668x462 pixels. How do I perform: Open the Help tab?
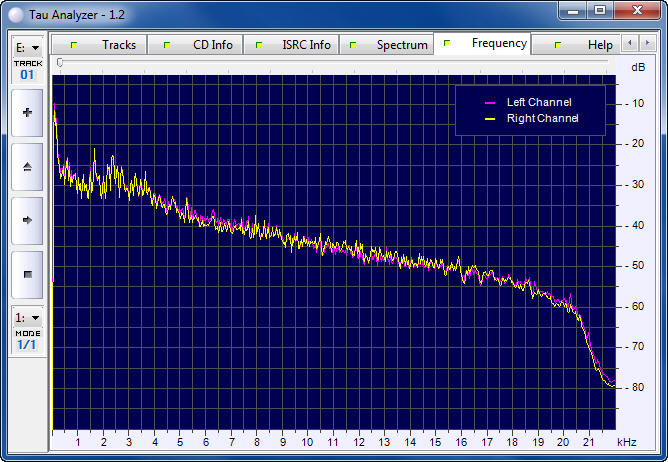[x=586, y=45]
